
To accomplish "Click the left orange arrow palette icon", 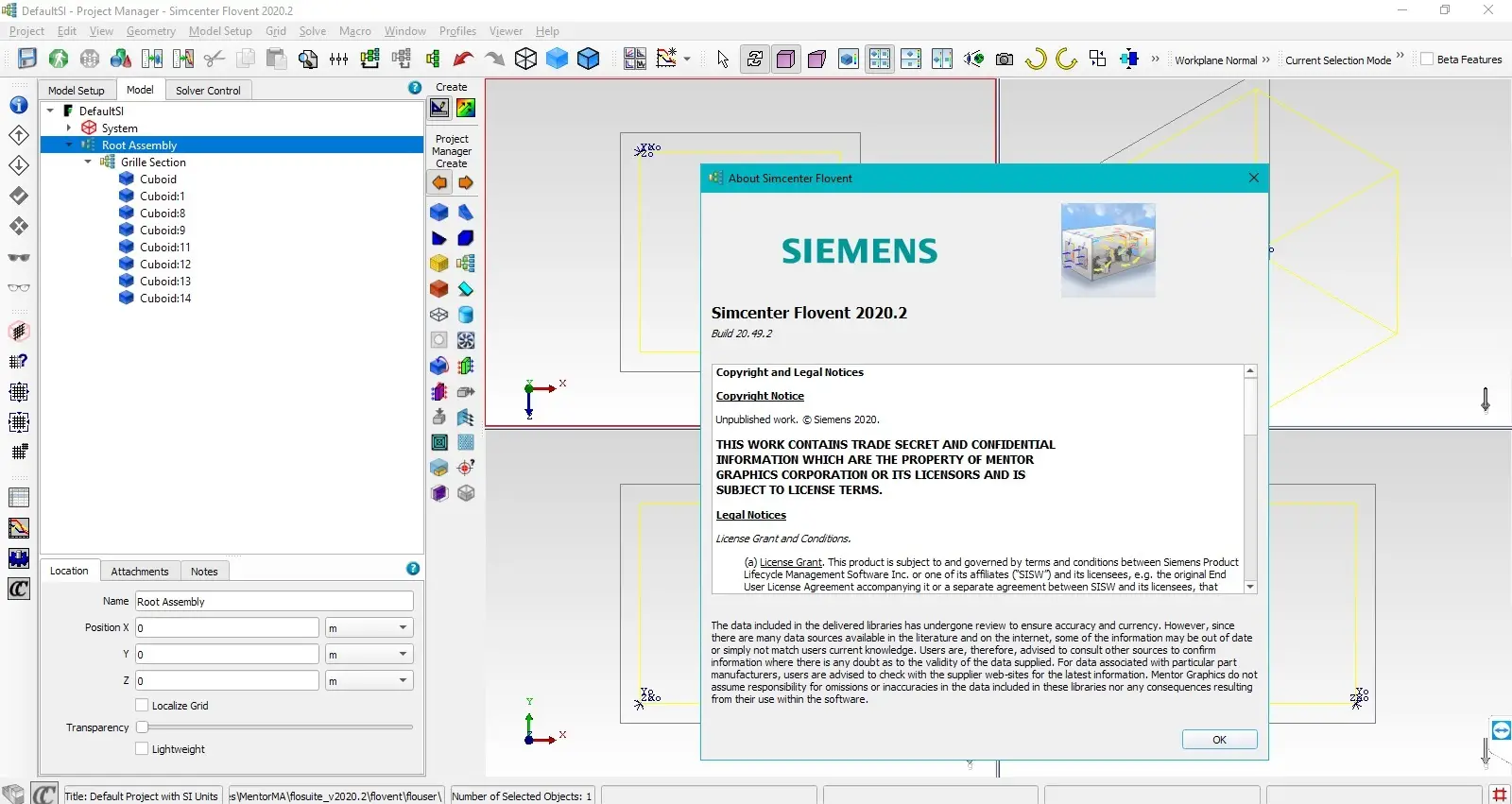I will click(x=439, y=182).
